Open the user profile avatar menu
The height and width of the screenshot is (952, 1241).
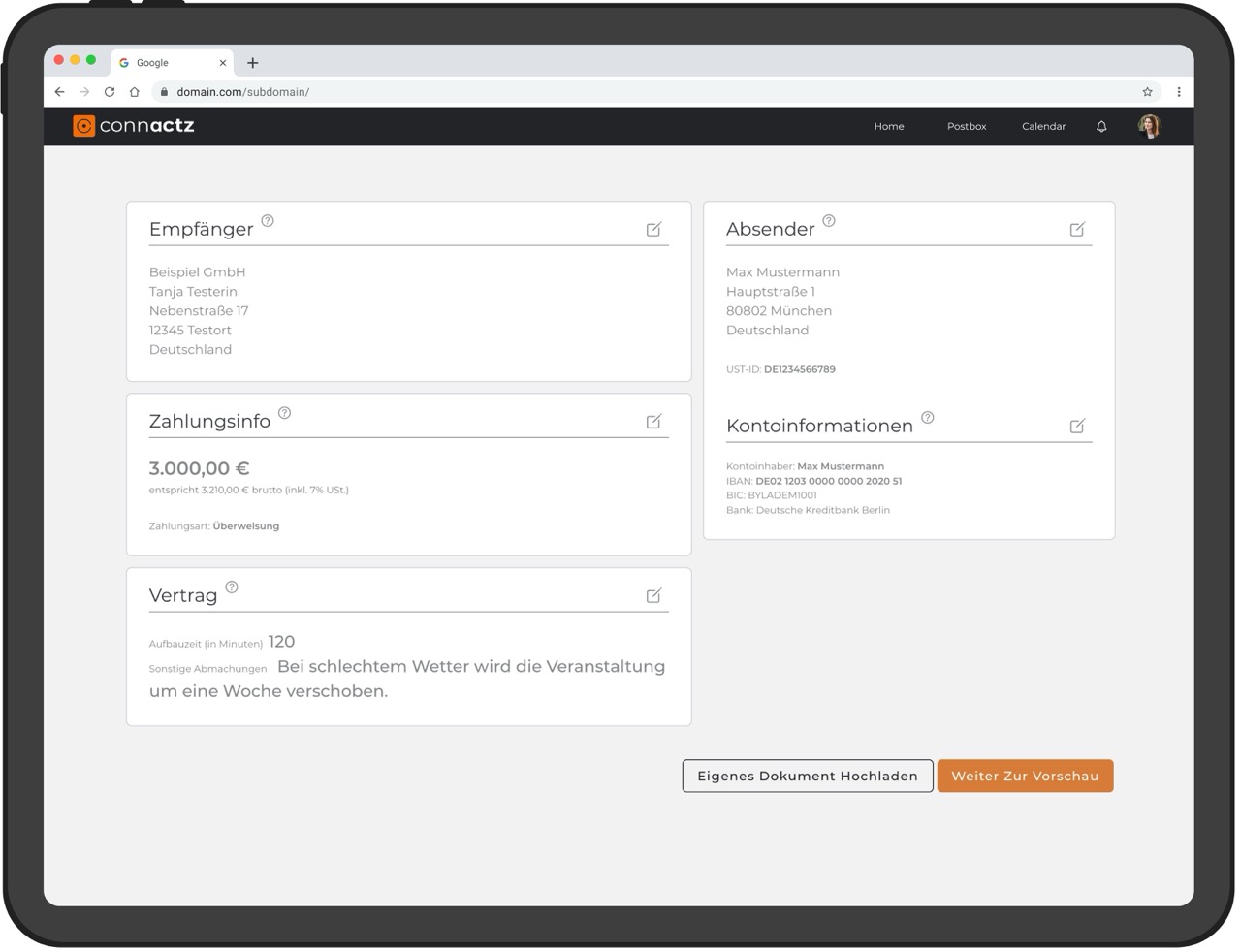tap(1149, 125)
